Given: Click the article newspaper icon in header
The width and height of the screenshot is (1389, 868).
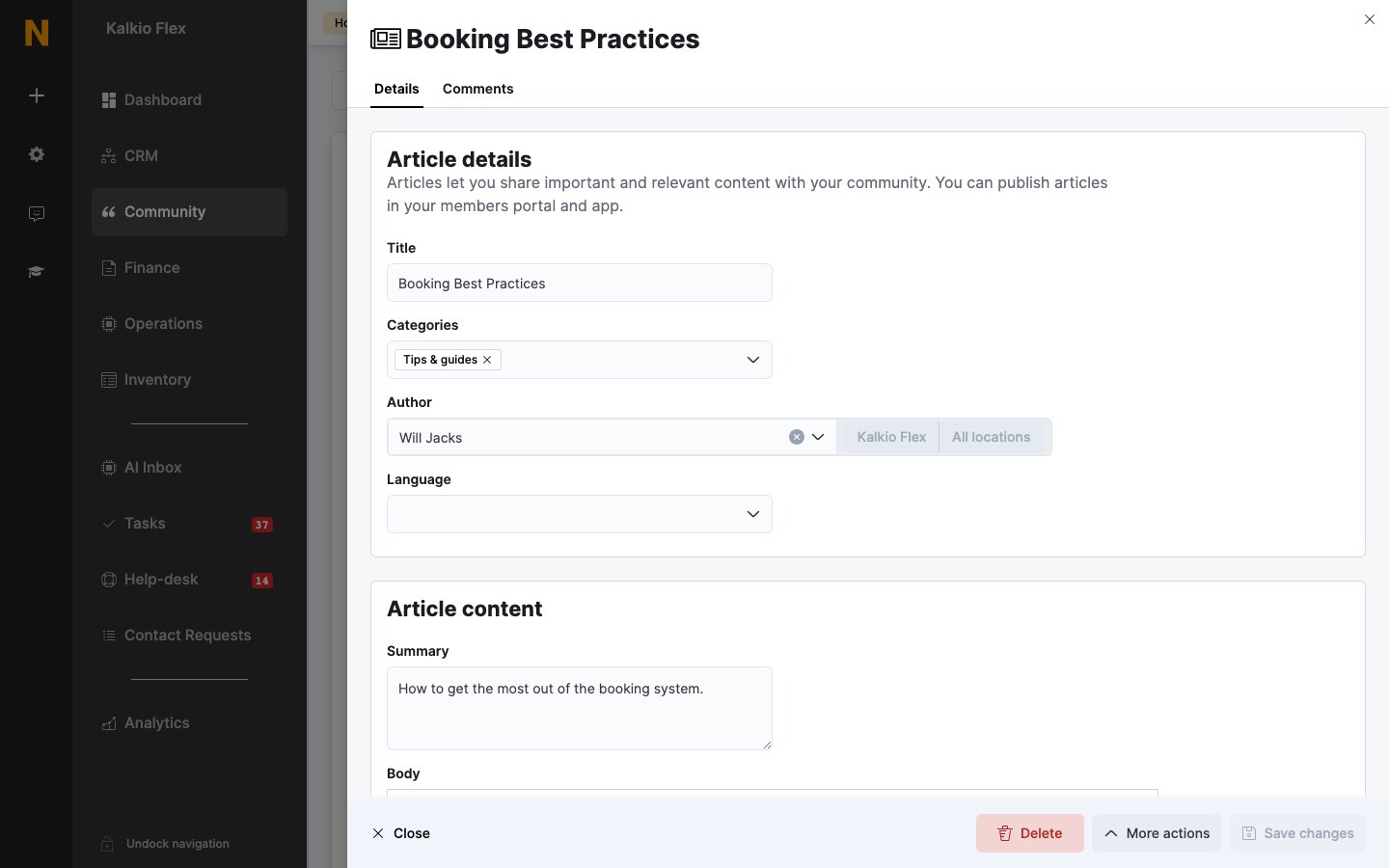Looking at the screenshot, I should click(386, 39).
